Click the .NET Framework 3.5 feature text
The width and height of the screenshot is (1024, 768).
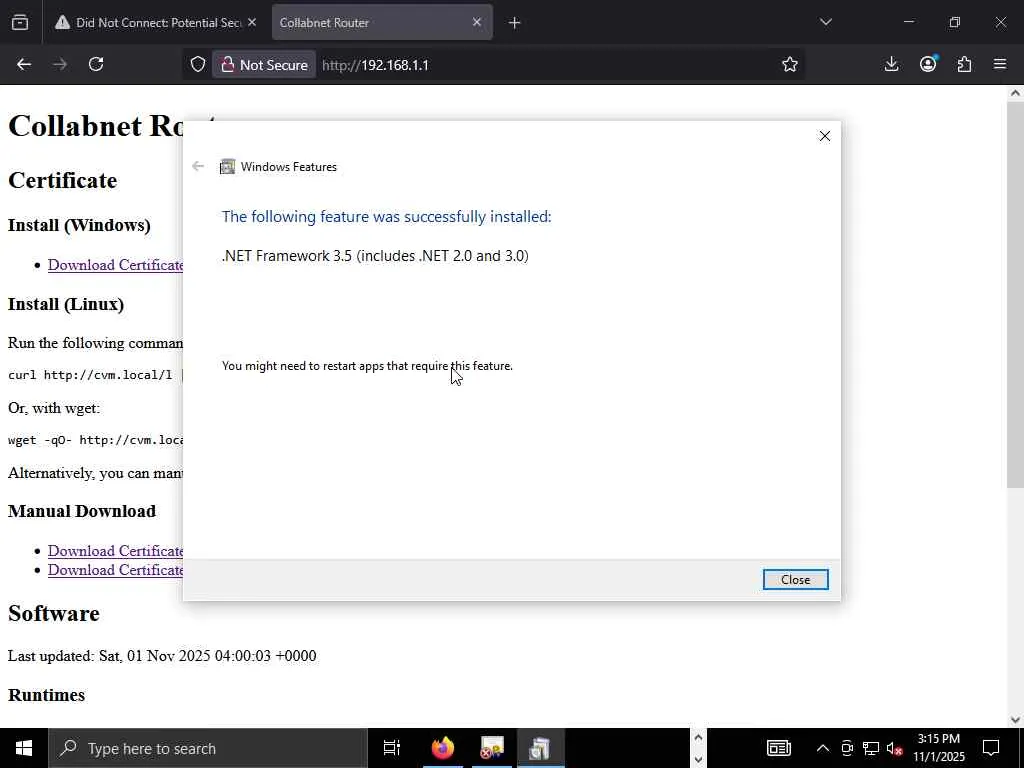tap(376, 255)
